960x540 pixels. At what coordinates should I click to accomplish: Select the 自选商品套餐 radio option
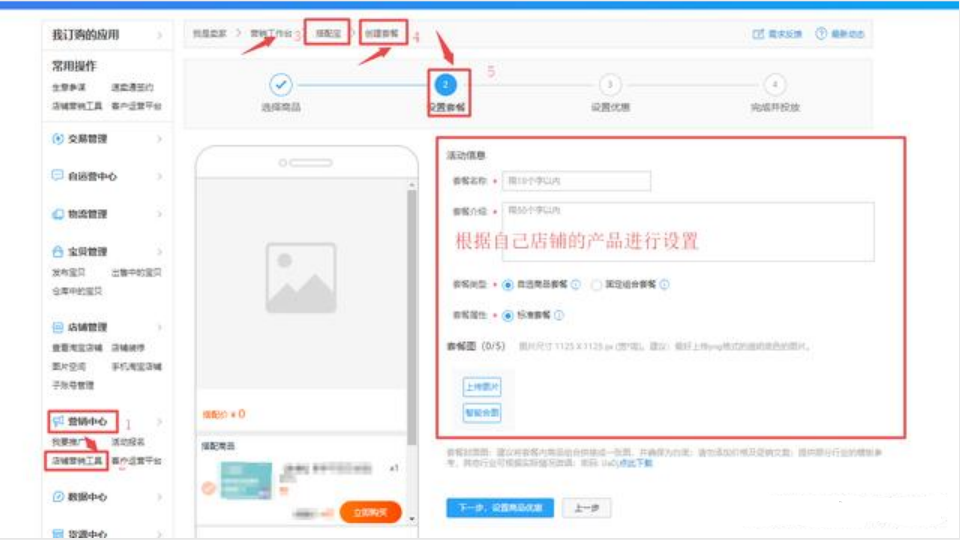pyautogui.click(x=508, y=284)
